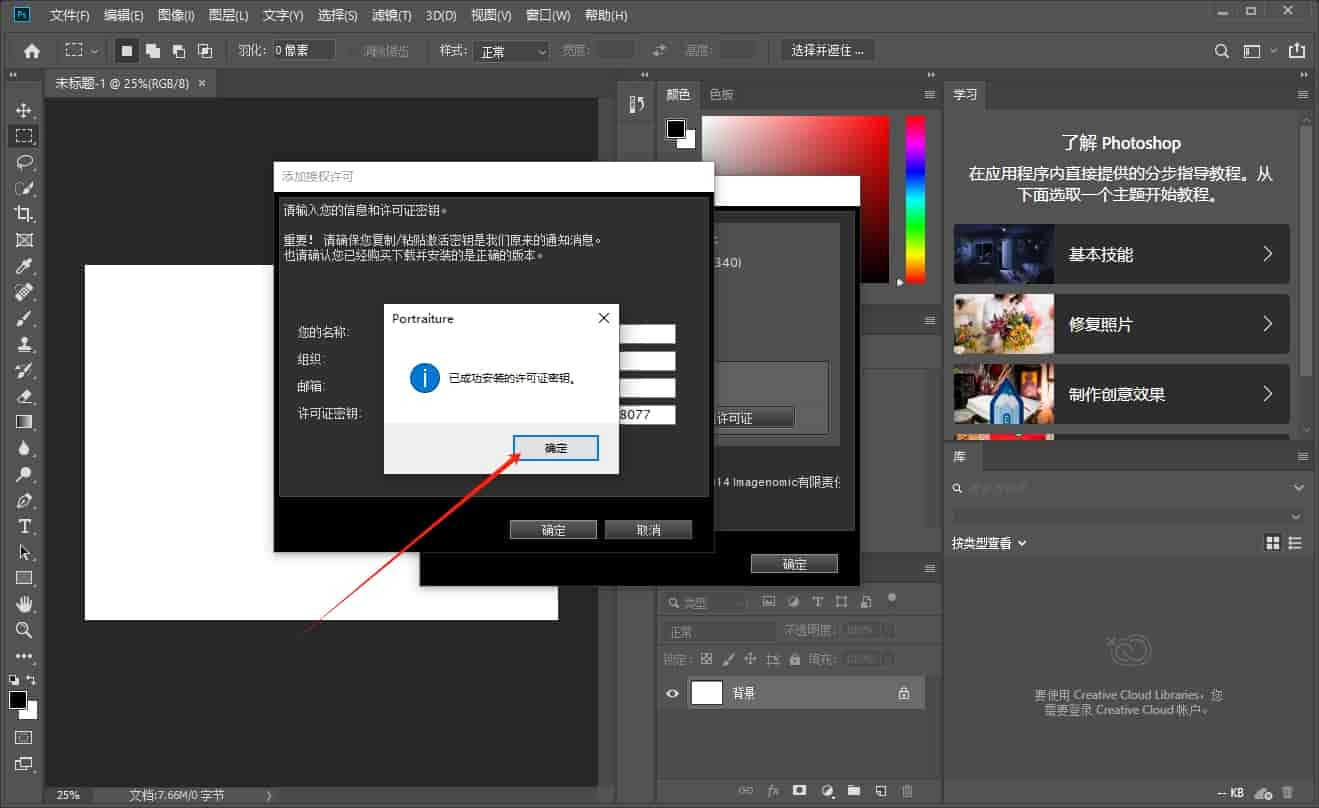Switch library view to list
The image size is (1319, 808).
[x=1296, y=543]
